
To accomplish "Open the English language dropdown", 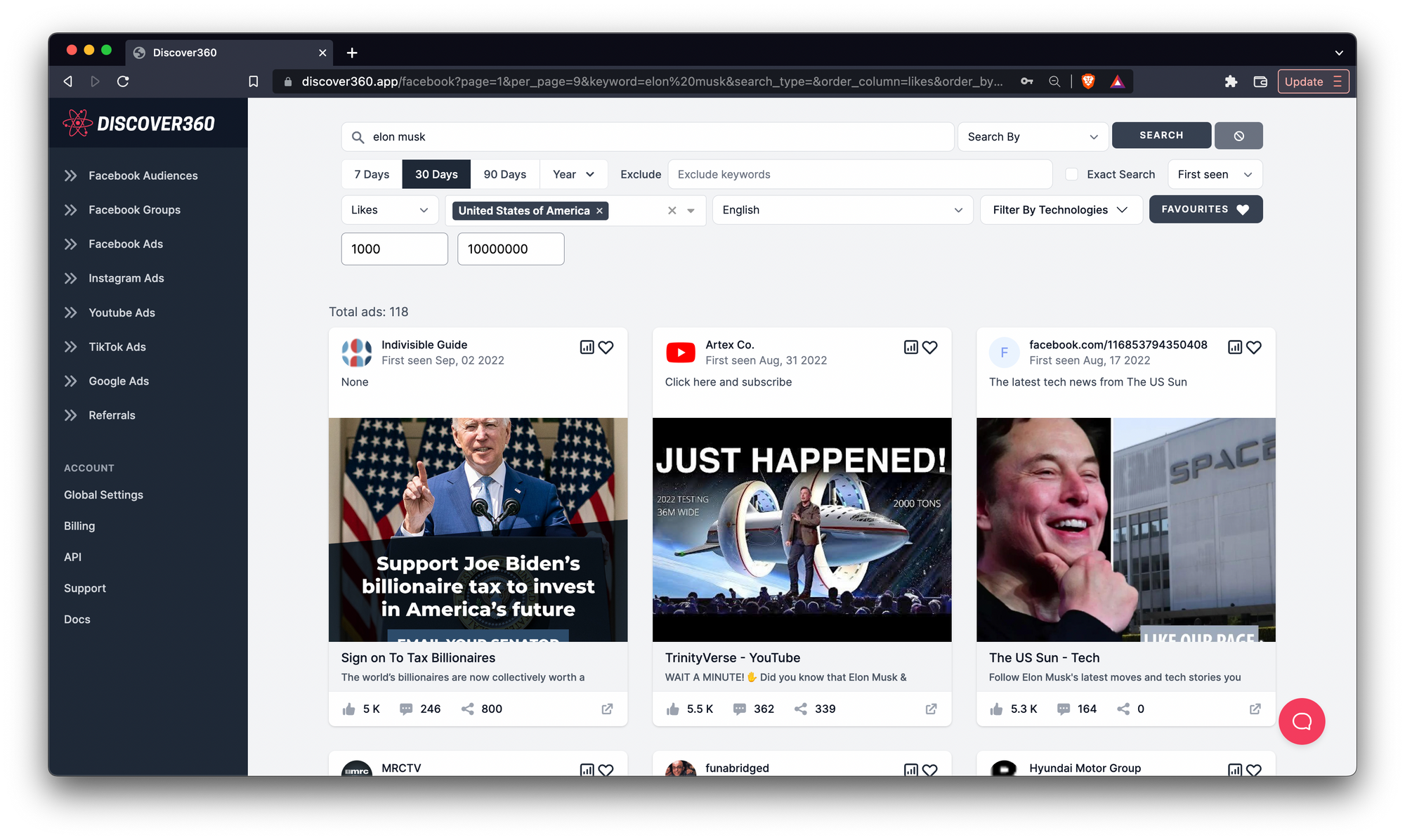I will pyautogui.click(x=842, y=210).
